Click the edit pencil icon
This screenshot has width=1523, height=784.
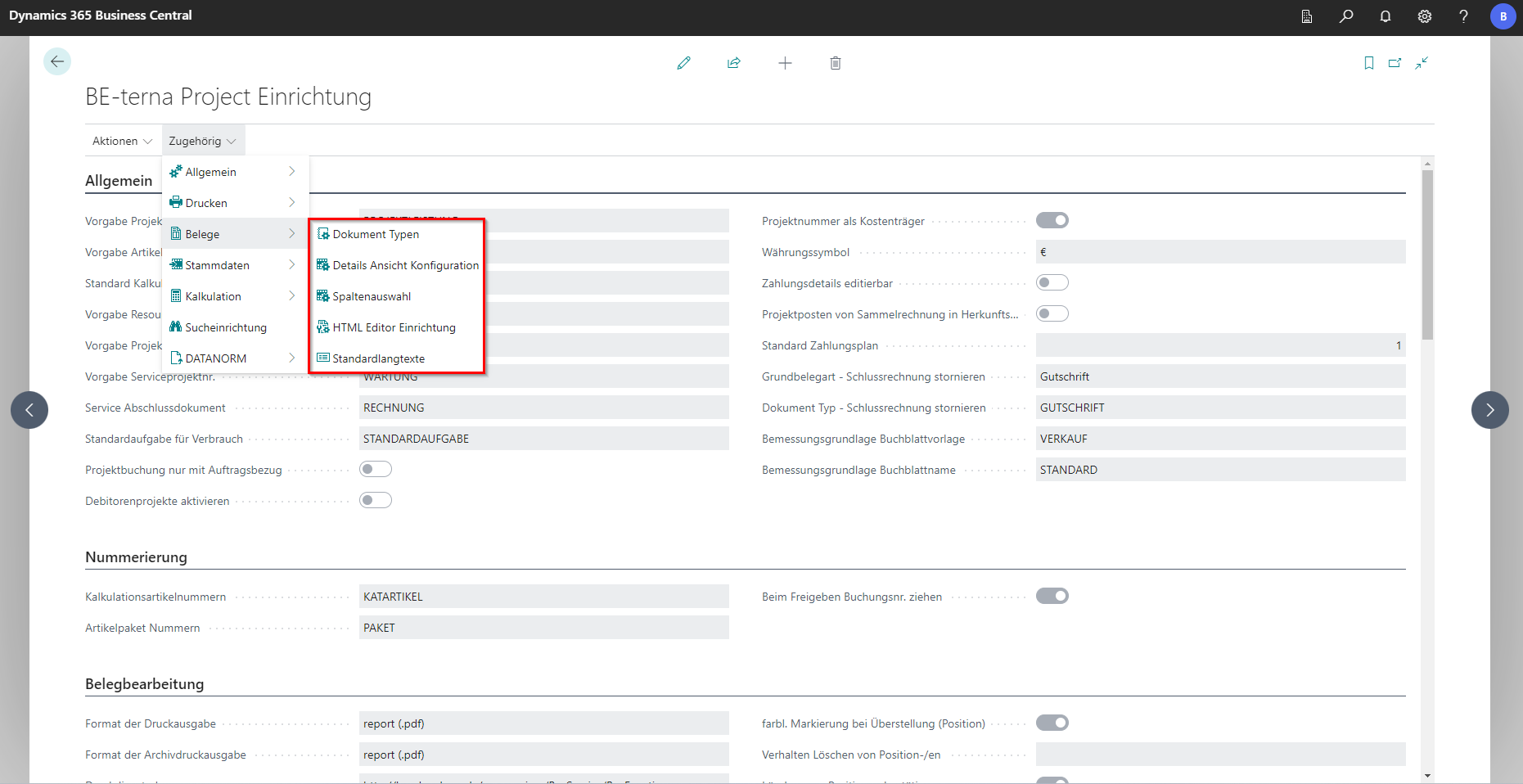point(683,63)
